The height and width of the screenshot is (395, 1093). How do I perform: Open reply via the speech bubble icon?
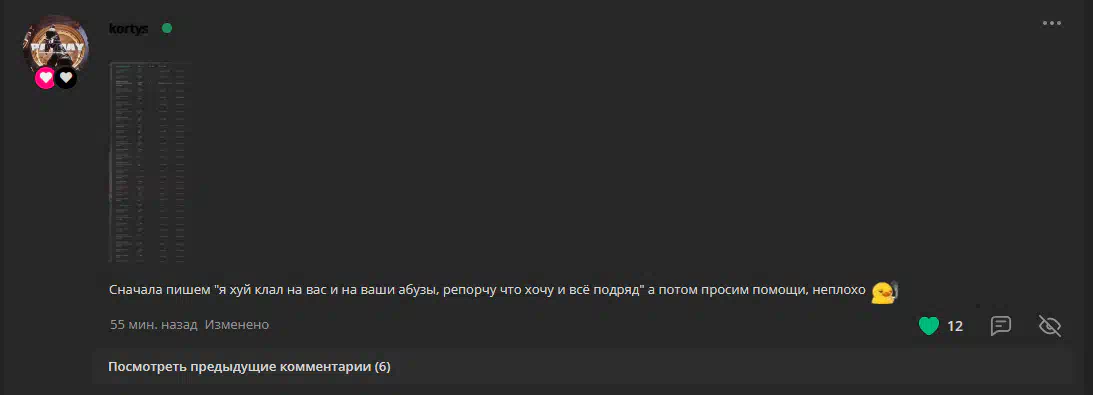(x=1001, y=325)
